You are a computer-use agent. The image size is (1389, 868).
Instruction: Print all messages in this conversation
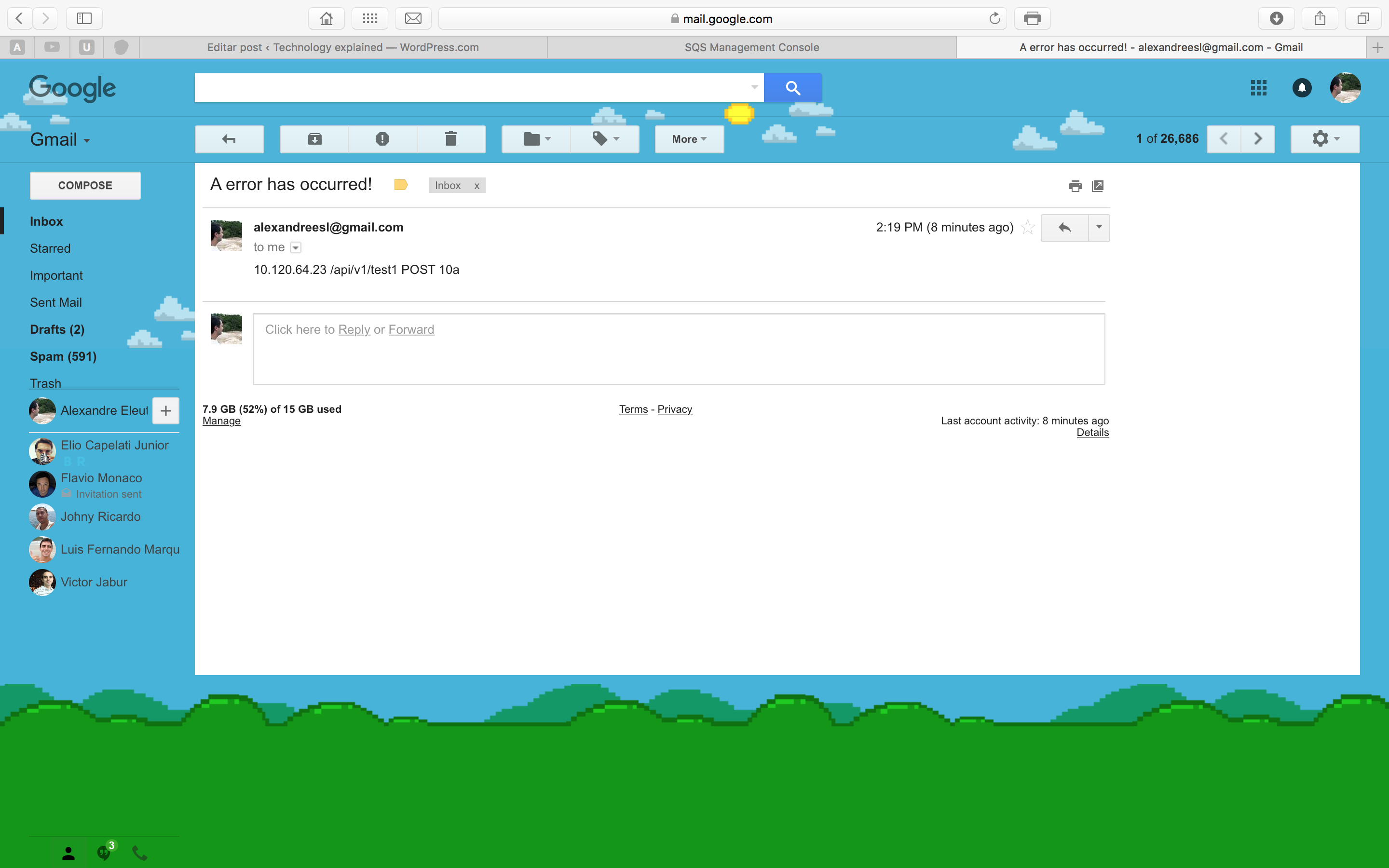1075,186
